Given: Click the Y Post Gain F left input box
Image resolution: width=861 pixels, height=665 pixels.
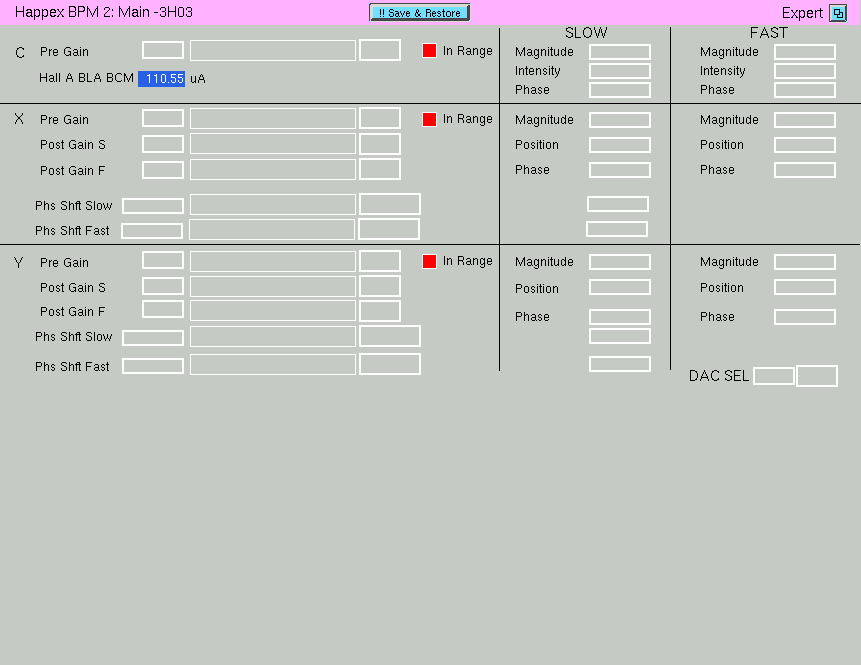Looking at the screenshot, I should pos(163,309).
